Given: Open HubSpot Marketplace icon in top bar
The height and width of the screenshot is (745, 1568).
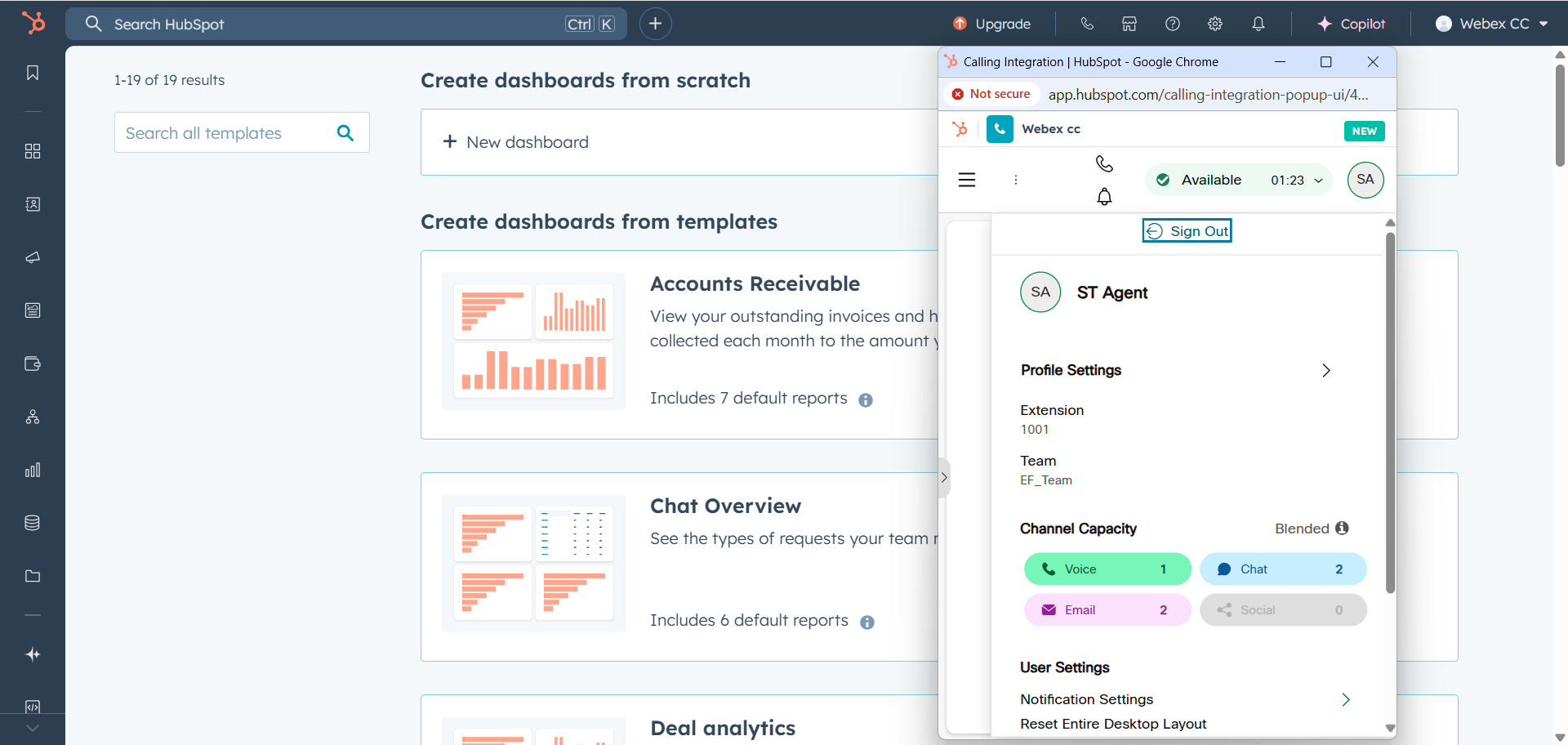Looking at the screenshot, I should tap(1129, 24).
